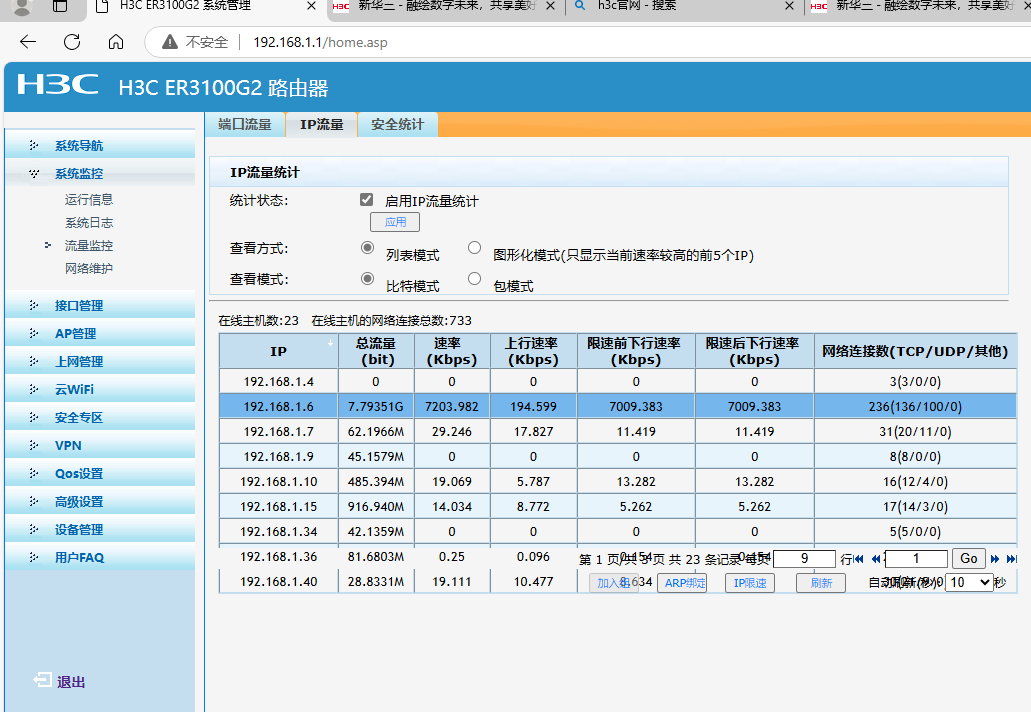Toggle the 启用IP流量统计 checkbox
The image size is (1031, 712).
[367, 200]
